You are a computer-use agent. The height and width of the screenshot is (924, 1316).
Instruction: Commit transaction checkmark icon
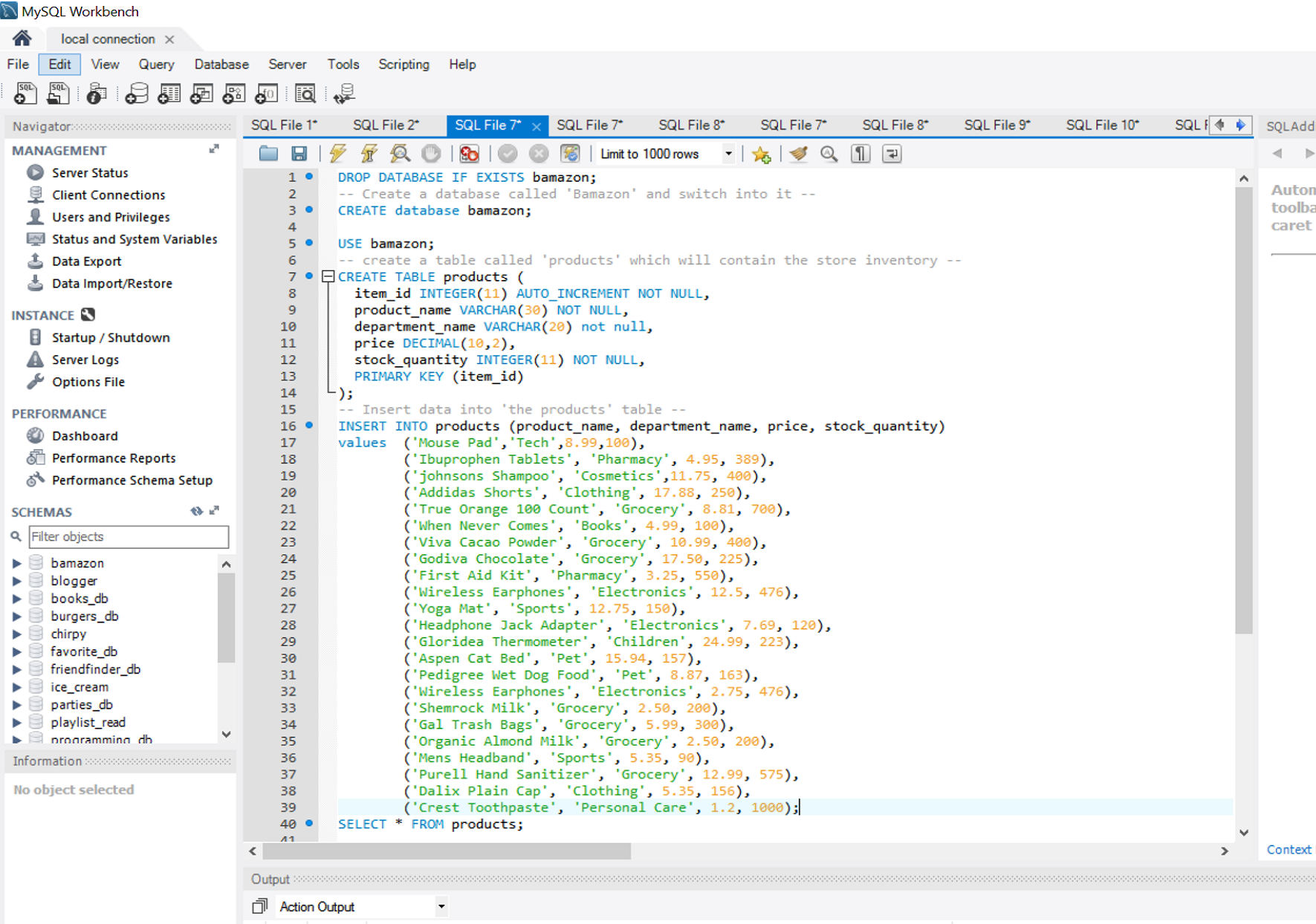[x=508, y=154]
